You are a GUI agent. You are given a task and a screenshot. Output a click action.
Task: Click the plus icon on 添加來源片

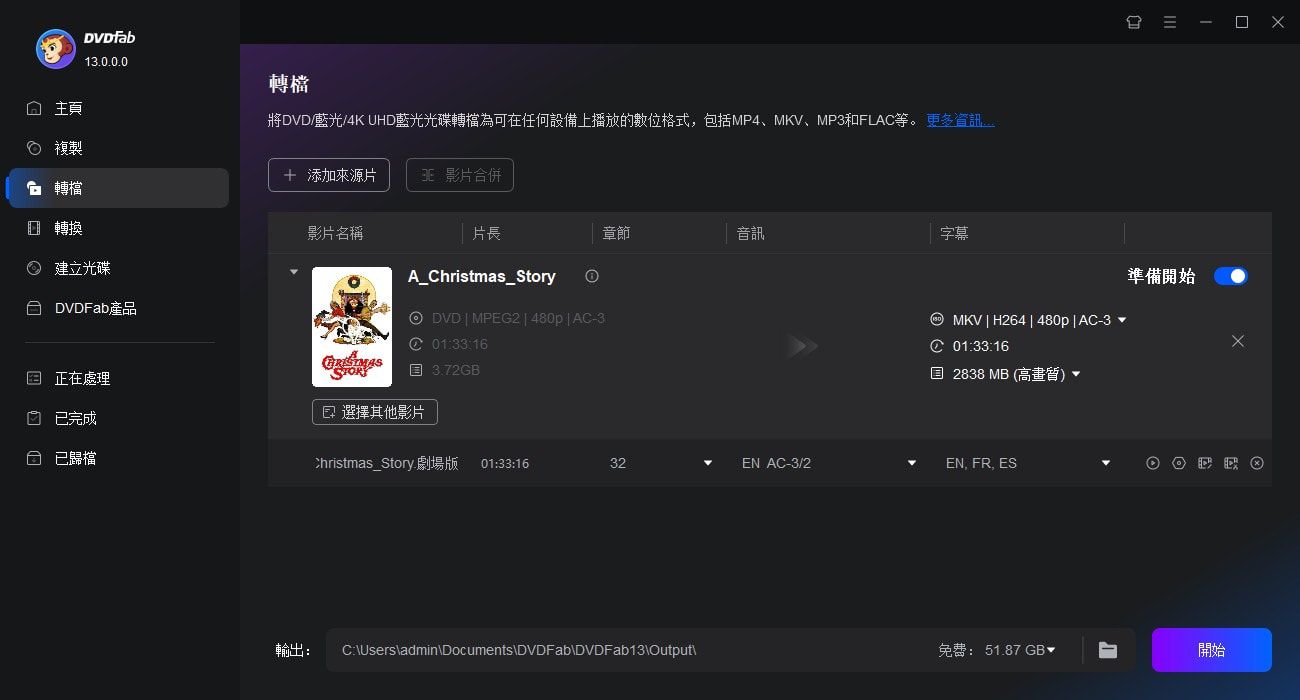tap(290, 175)
